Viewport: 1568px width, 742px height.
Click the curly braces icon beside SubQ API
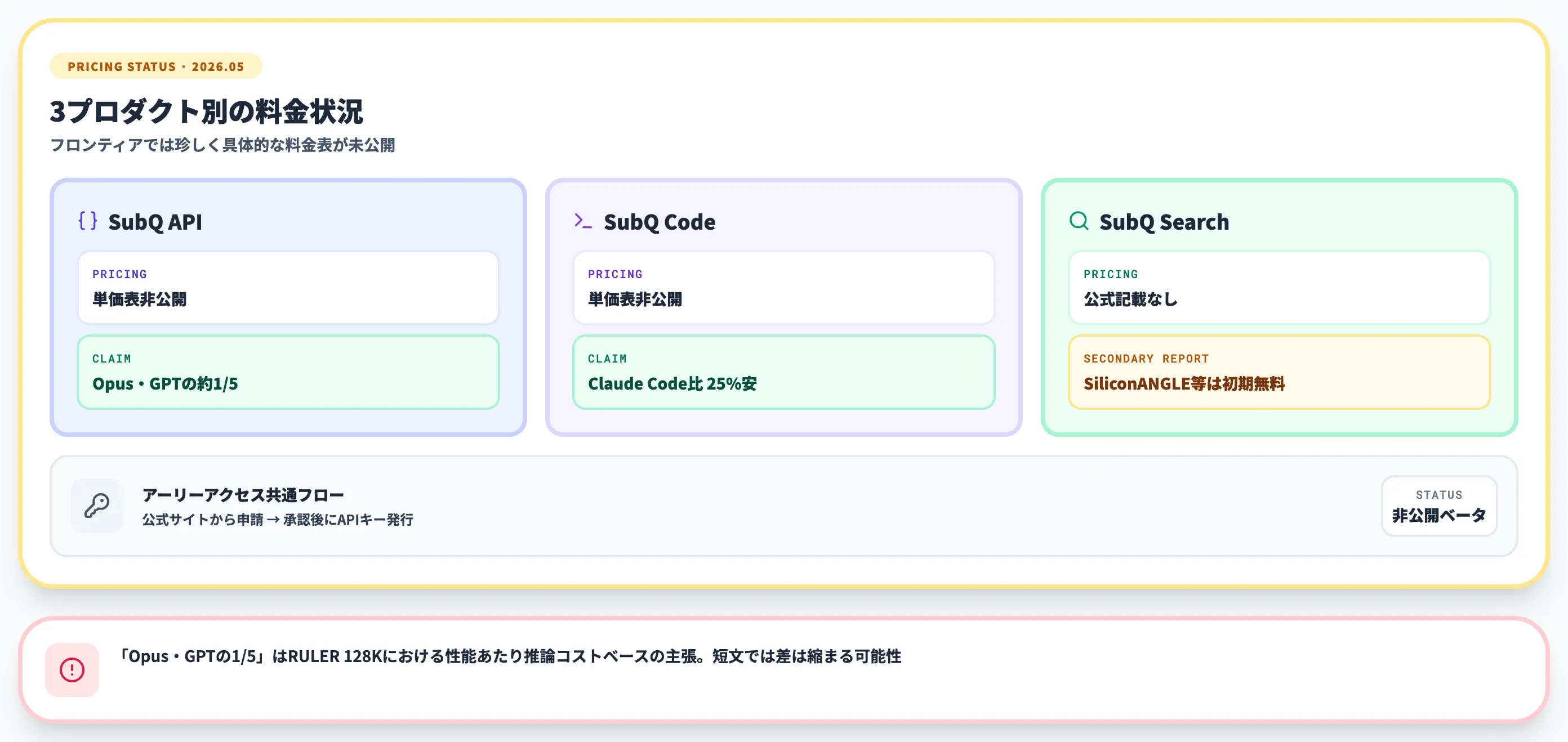click(x=88, y=221)
